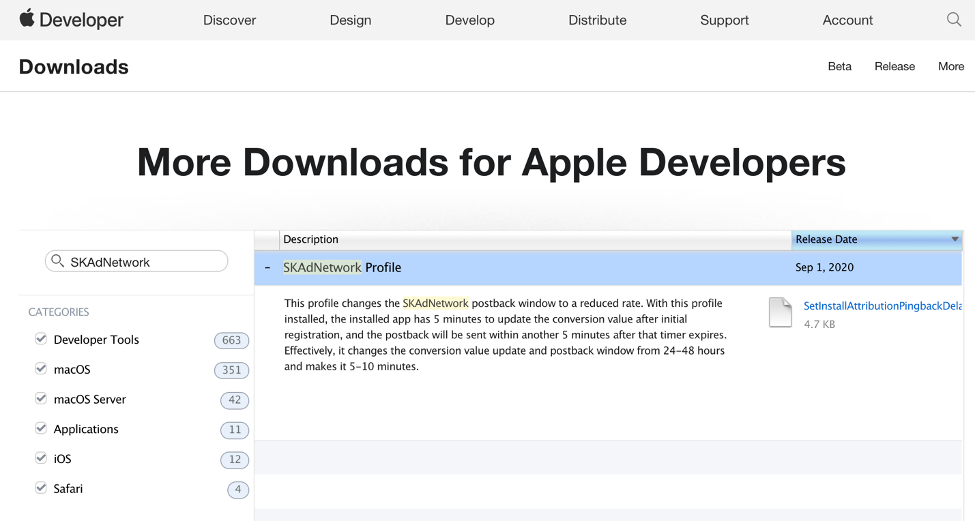Uncheck the Applications category
The image size is (977, 522).
(41, 429)
